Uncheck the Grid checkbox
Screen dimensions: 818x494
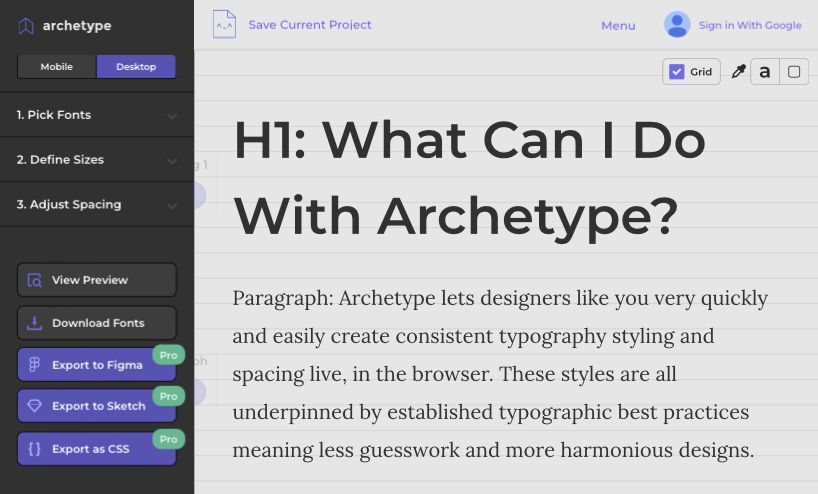click(x=677, y=72)
